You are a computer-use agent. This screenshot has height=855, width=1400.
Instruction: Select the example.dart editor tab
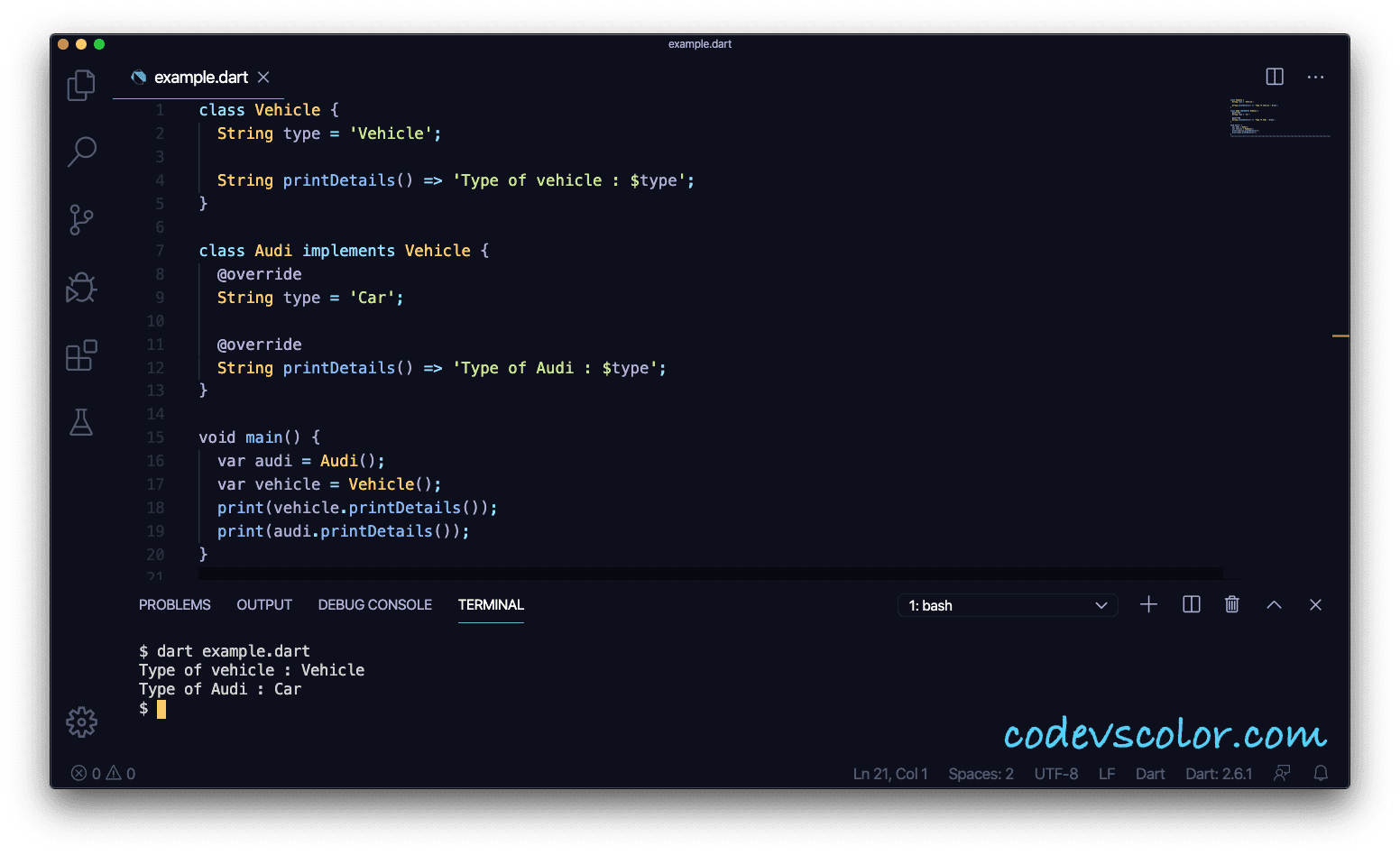[198, 78]
